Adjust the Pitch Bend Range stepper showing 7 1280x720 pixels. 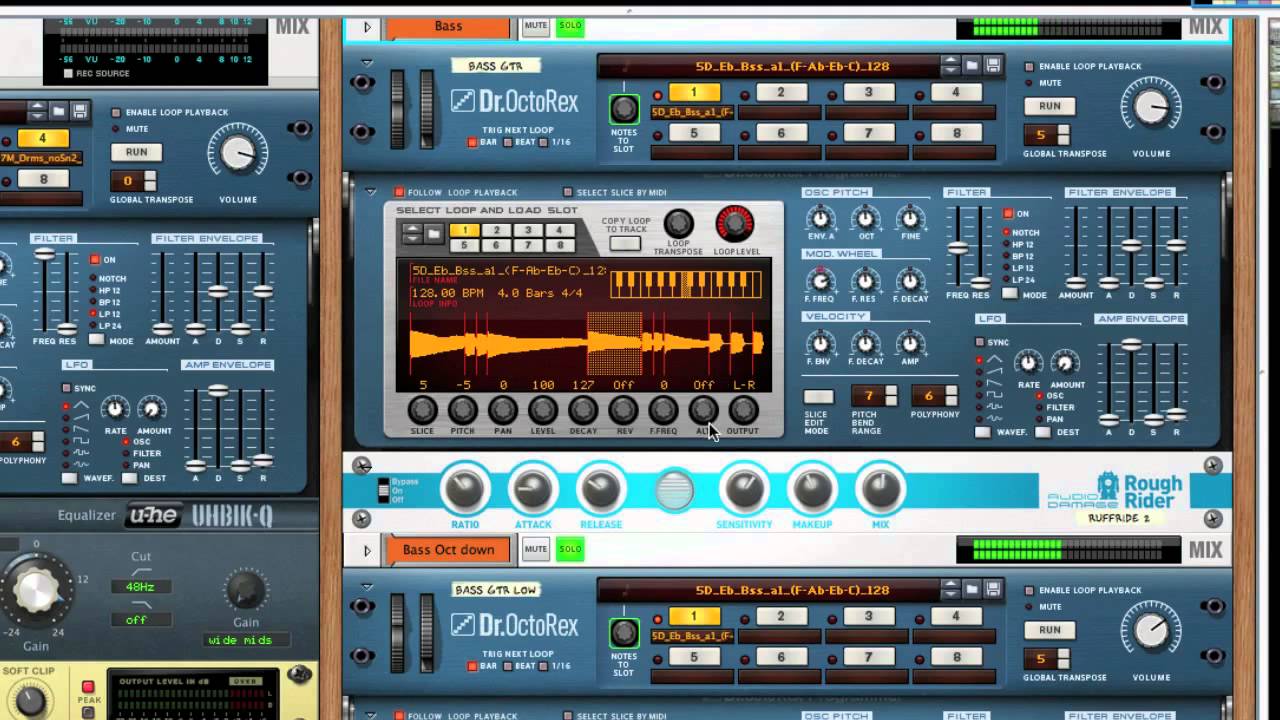click(890, 396)
